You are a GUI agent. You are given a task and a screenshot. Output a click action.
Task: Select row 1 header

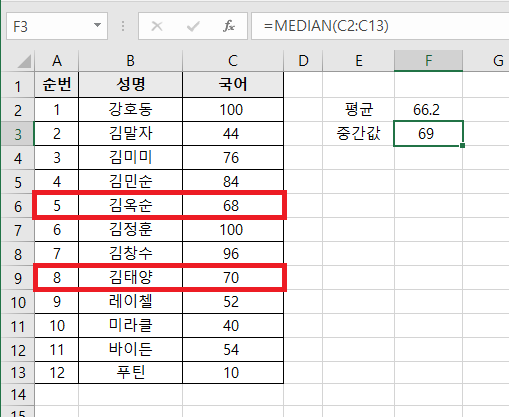18,86
